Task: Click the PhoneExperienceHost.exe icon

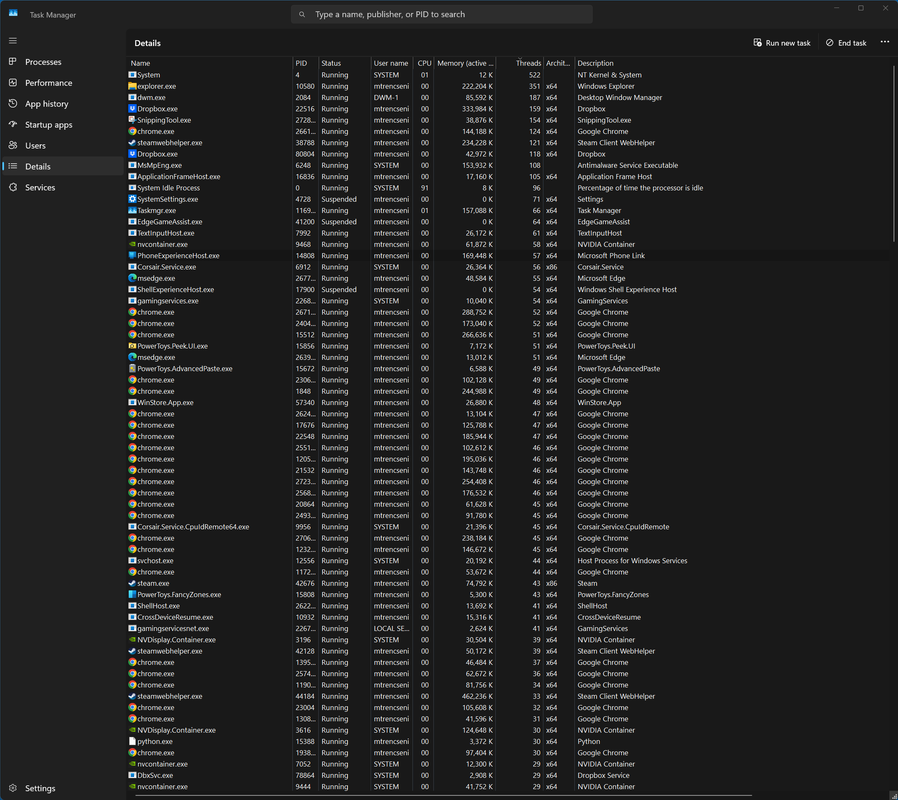Action: point(132,255)
